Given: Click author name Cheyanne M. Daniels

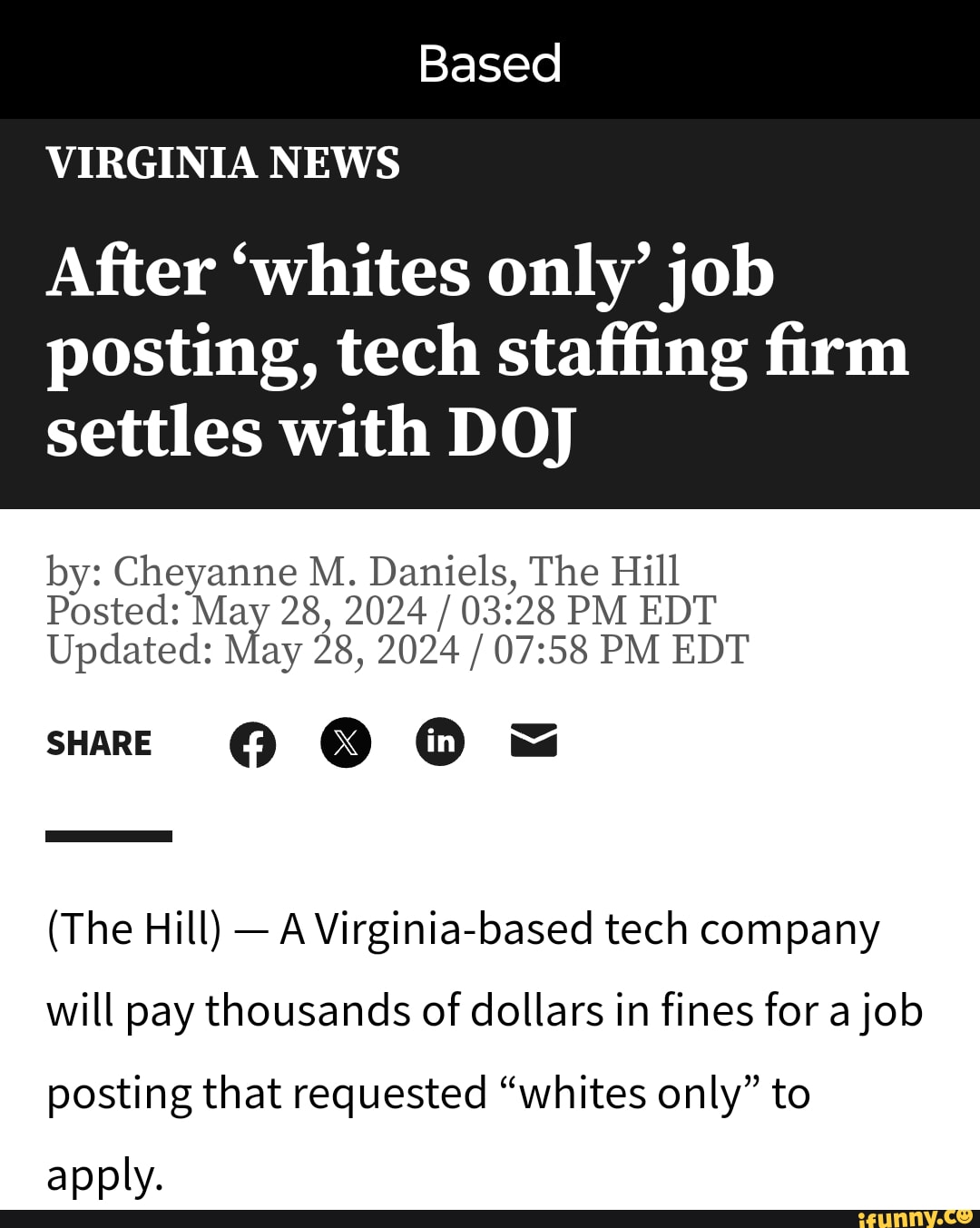Looking at the screenshot, I should coord(310,572).
